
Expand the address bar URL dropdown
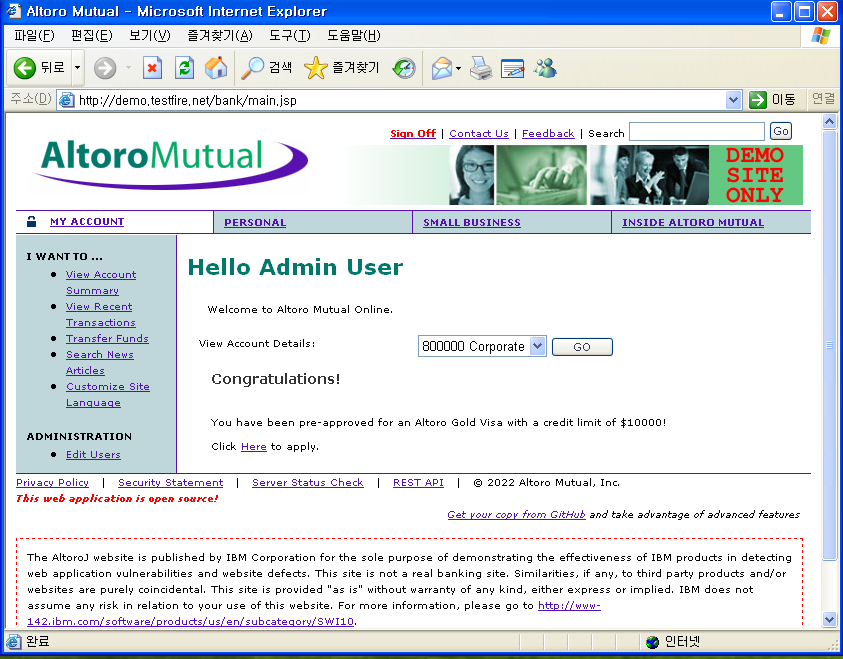click(733, 100)
